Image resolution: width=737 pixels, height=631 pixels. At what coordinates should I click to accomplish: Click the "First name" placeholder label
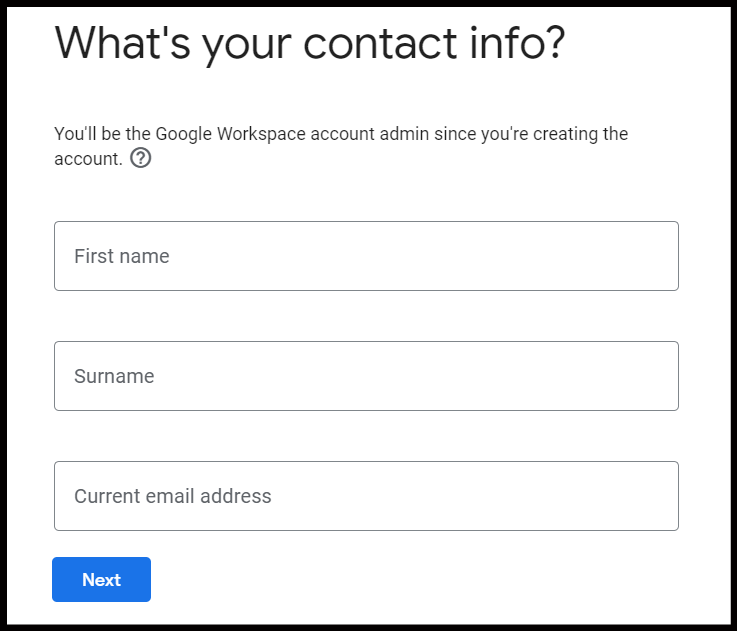122,256
